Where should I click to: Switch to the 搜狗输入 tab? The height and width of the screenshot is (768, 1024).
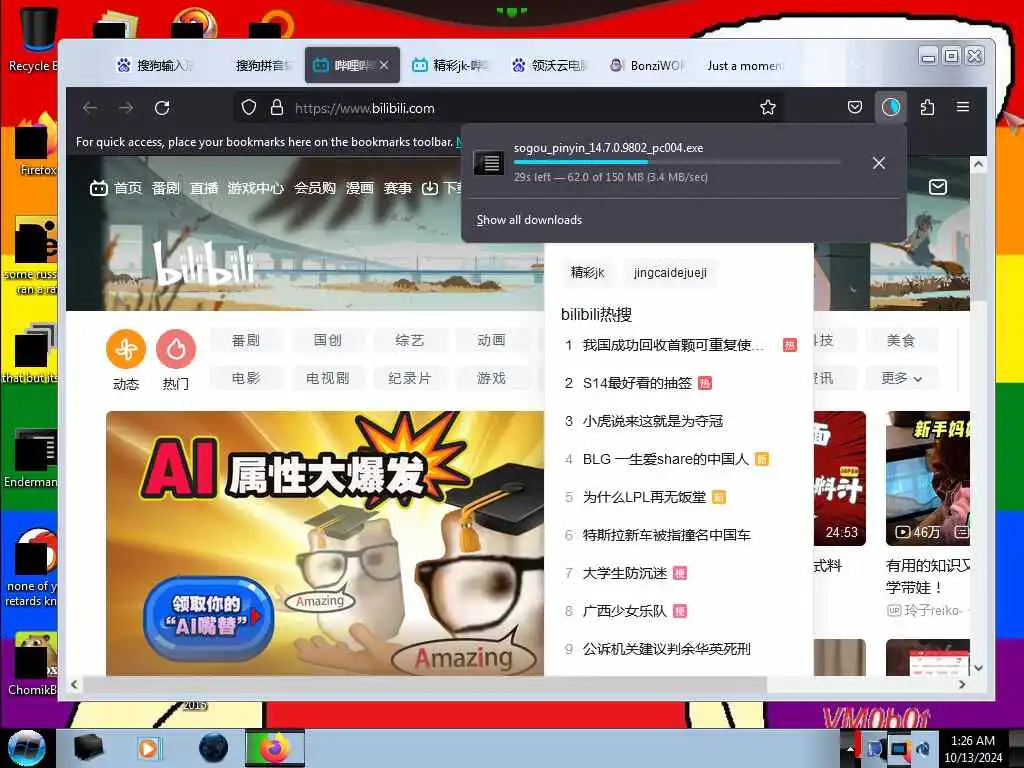[x=156, y=65]
